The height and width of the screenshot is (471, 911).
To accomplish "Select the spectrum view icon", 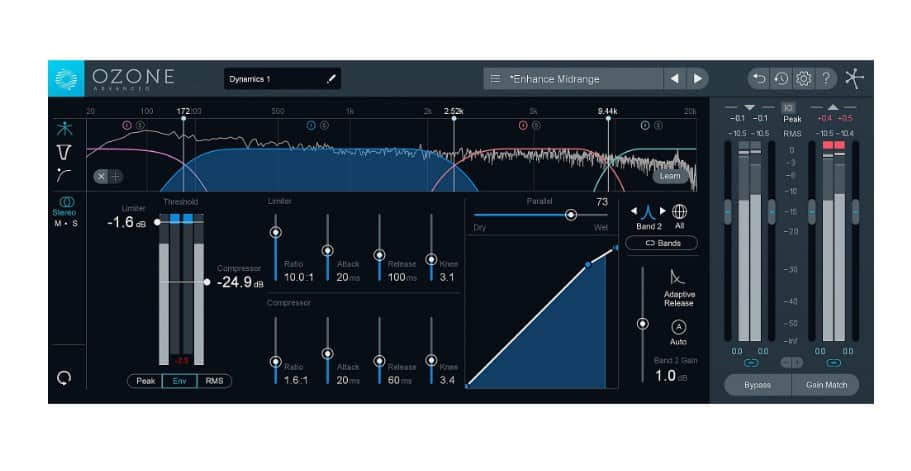I will (64, 129).
